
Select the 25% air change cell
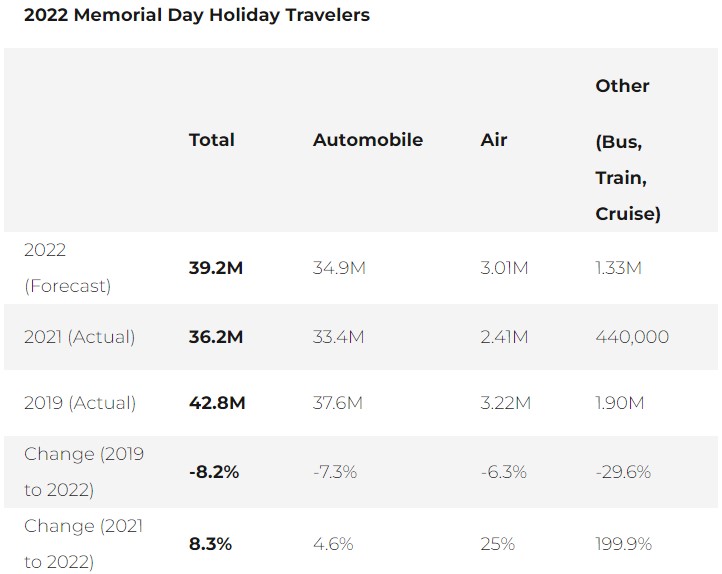[497, 544]
